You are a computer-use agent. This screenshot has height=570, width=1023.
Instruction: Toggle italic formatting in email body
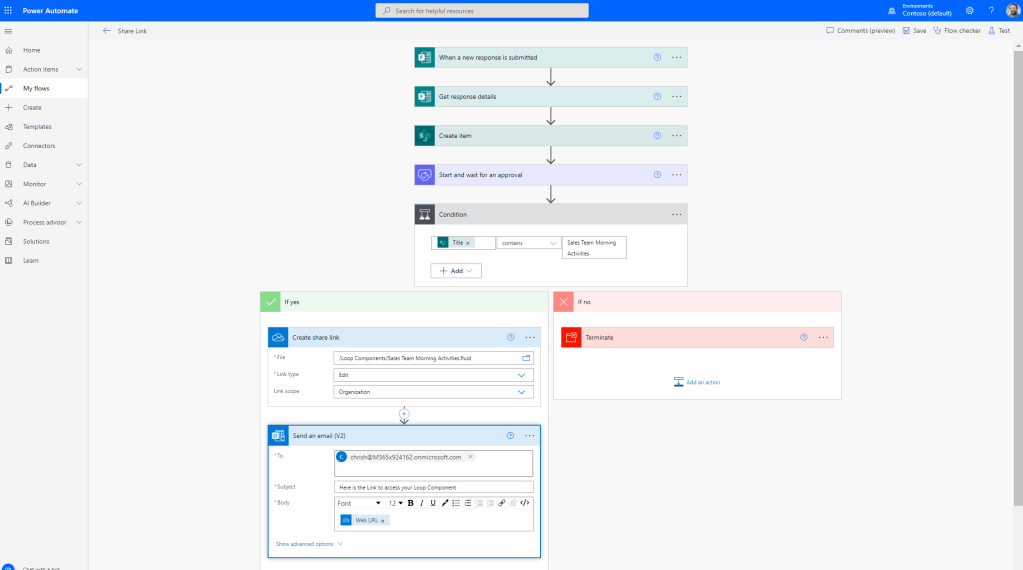[x=421, y=503]
